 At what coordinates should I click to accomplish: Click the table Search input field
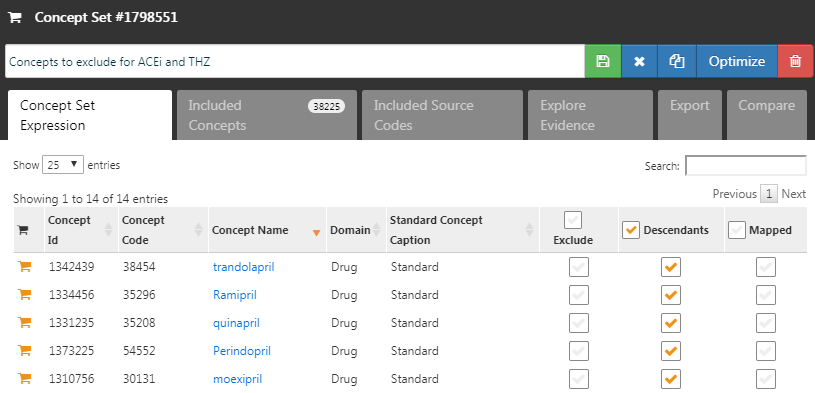point(746,166)
